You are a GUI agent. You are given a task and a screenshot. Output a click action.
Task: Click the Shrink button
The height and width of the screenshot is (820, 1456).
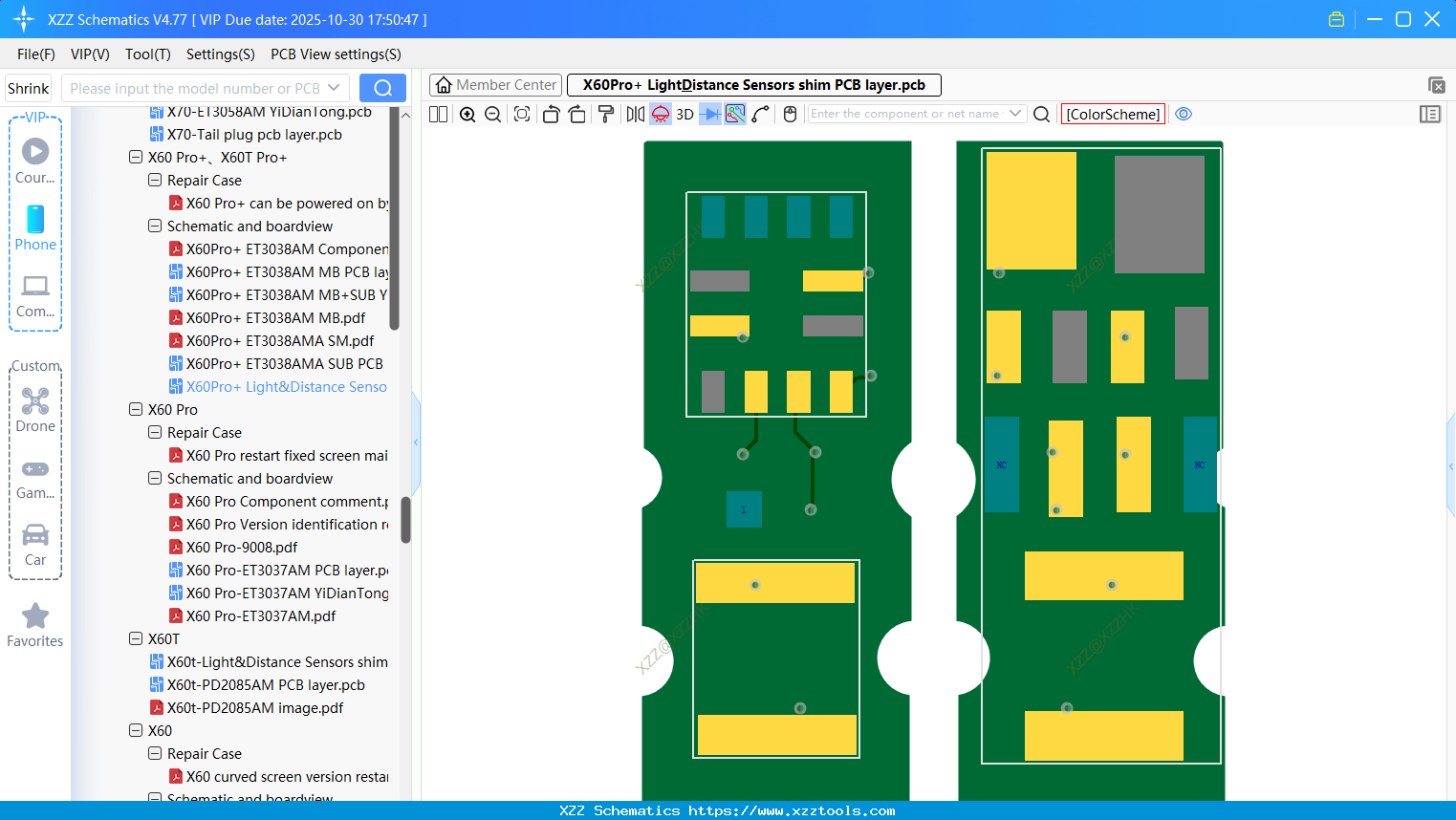(x=28, y=87)
